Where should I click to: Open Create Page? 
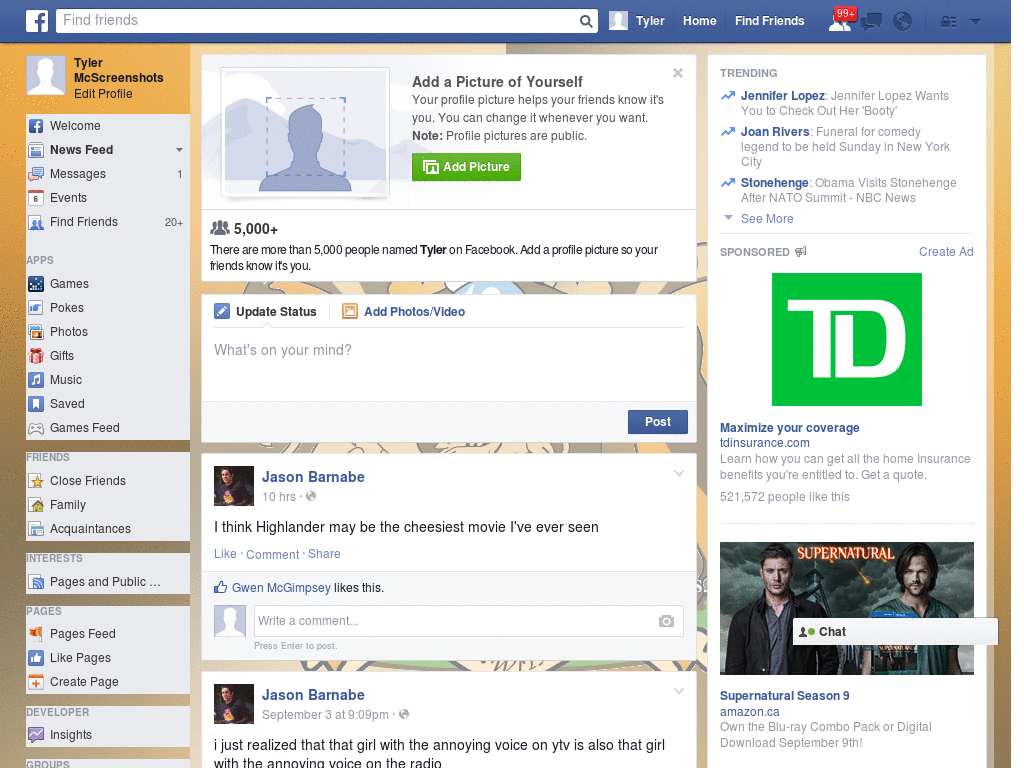108,682
